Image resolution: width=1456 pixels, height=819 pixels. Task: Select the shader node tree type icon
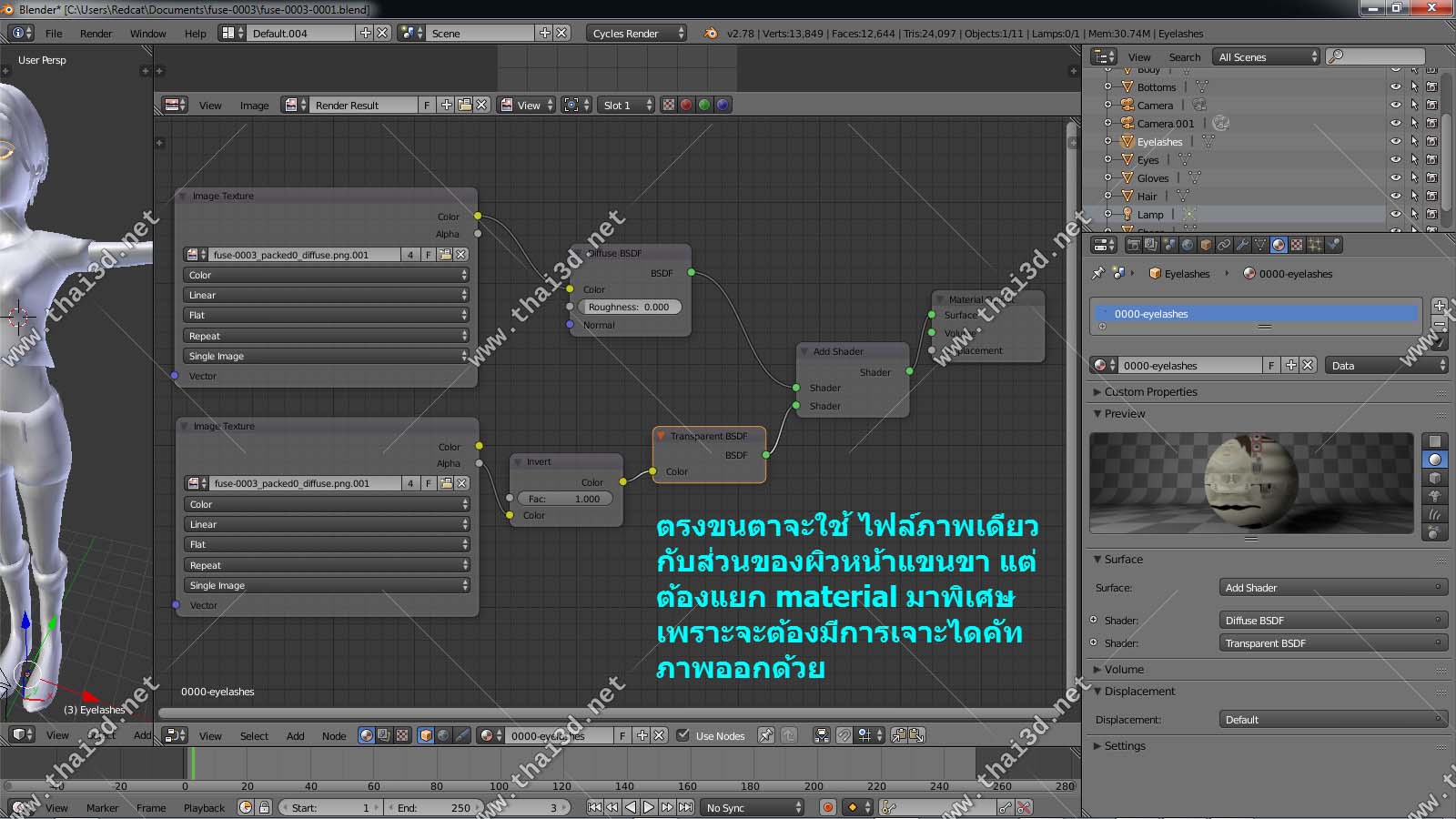point(366,735)
